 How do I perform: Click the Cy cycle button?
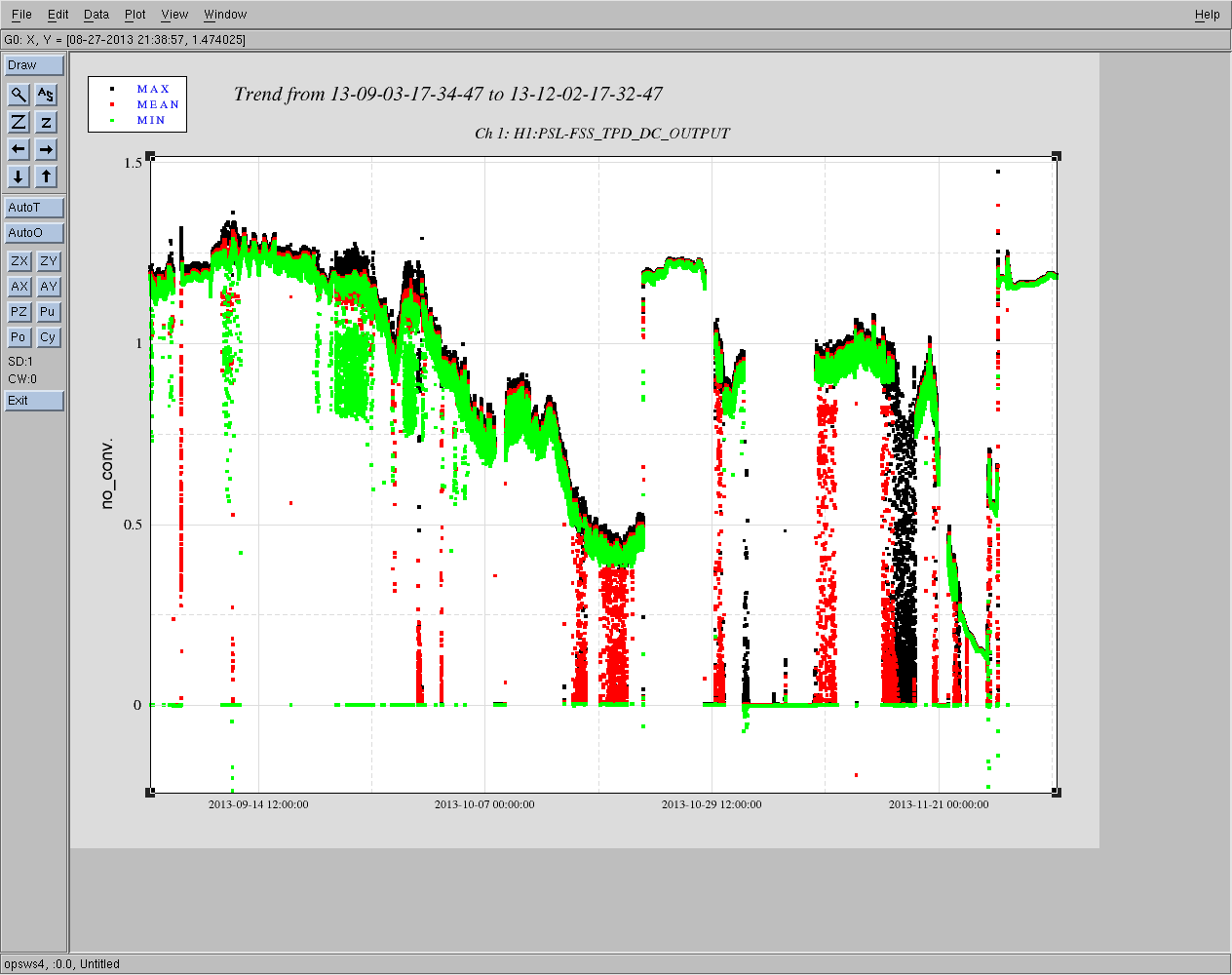[x=49, y=337]
